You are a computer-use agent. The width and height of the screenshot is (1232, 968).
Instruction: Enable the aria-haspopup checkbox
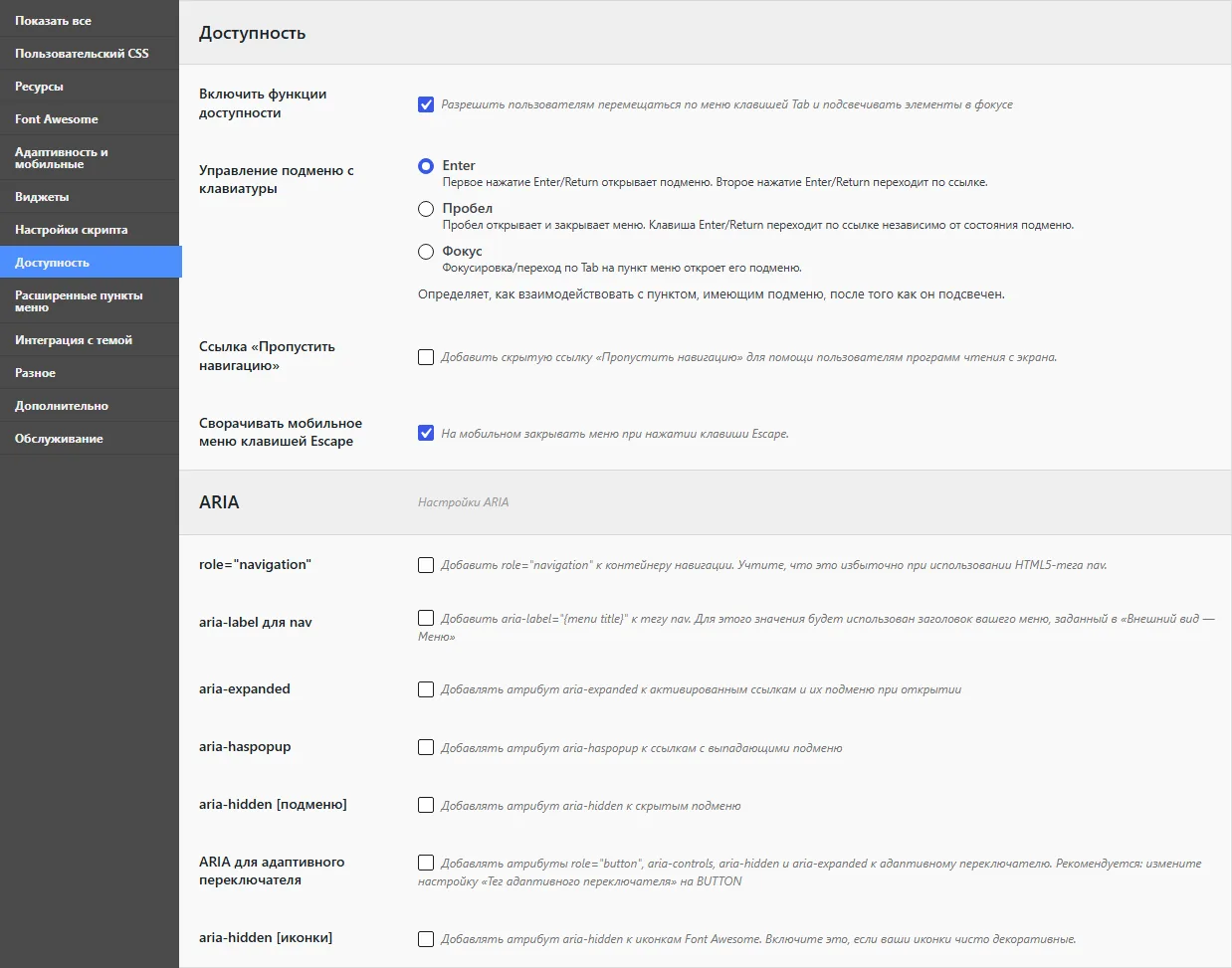[426, 747]
